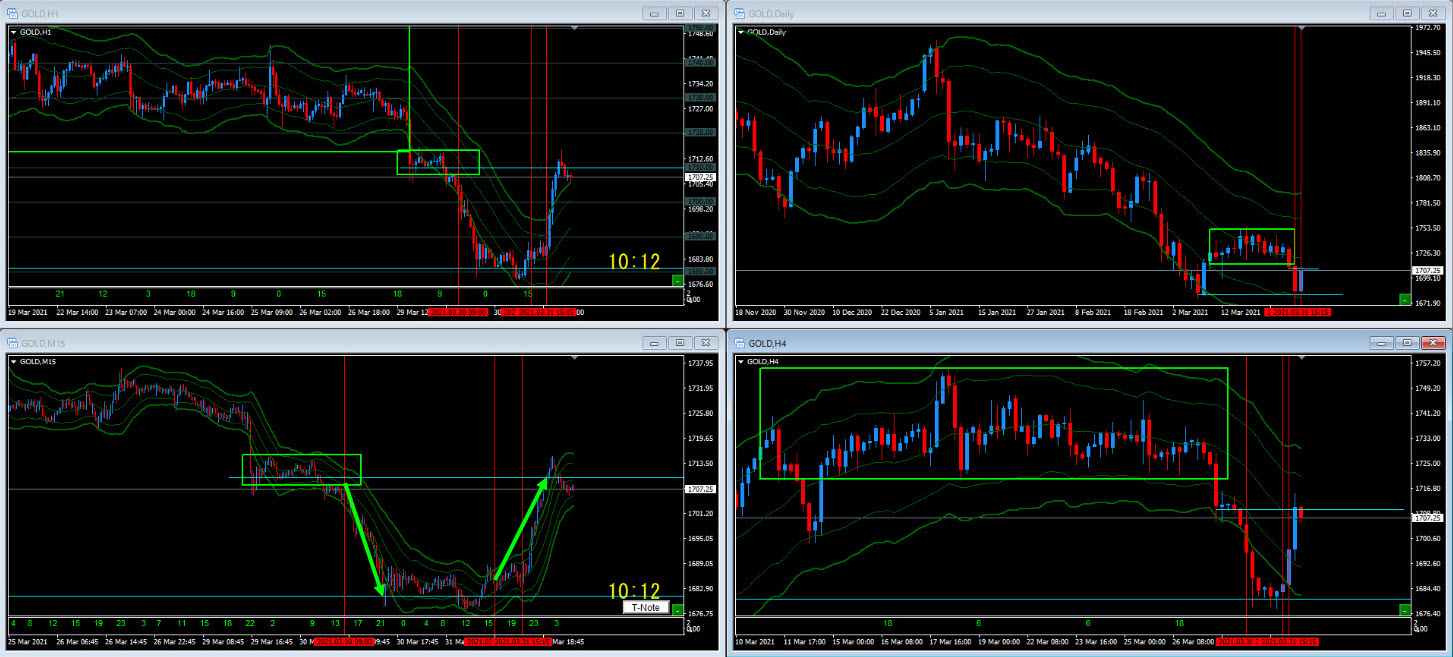Click the 10:12 clock label in H1 chart
Image resolution: width=1453 pixels, height=657 pixels.
(x=636, y=261)
